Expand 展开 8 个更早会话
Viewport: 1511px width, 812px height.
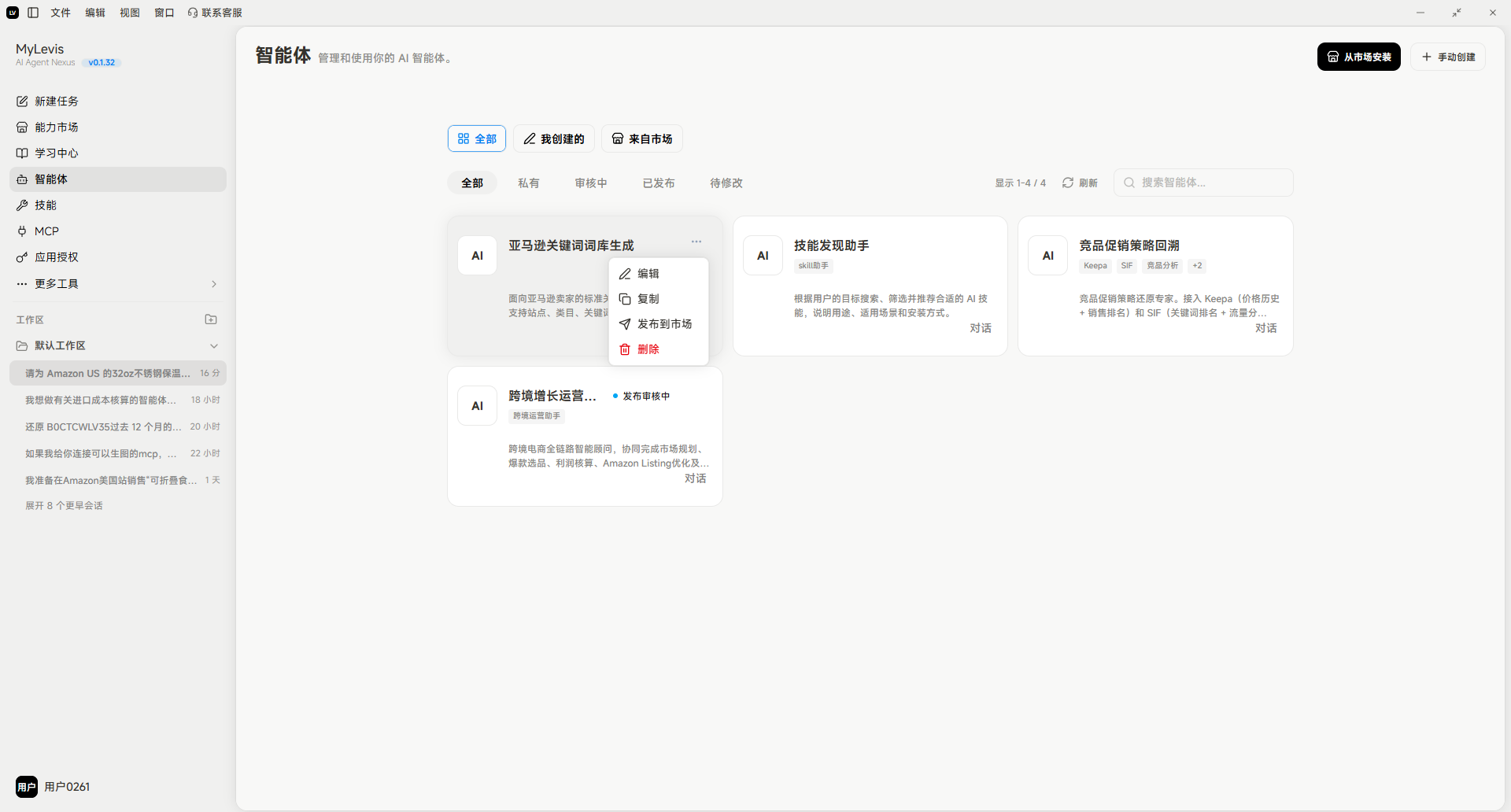pos(64,506)
